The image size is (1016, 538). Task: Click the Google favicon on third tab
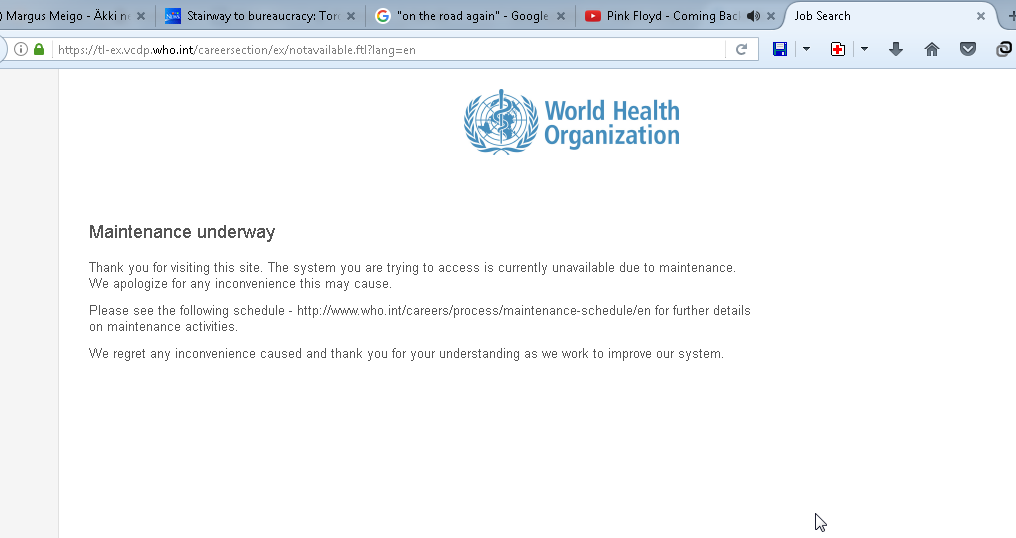[383, 16]
